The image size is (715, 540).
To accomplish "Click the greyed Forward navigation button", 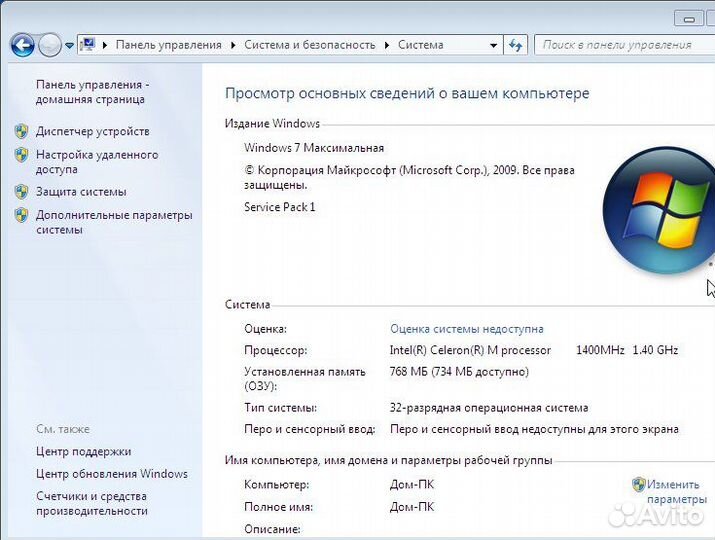I will coord(50,45).
